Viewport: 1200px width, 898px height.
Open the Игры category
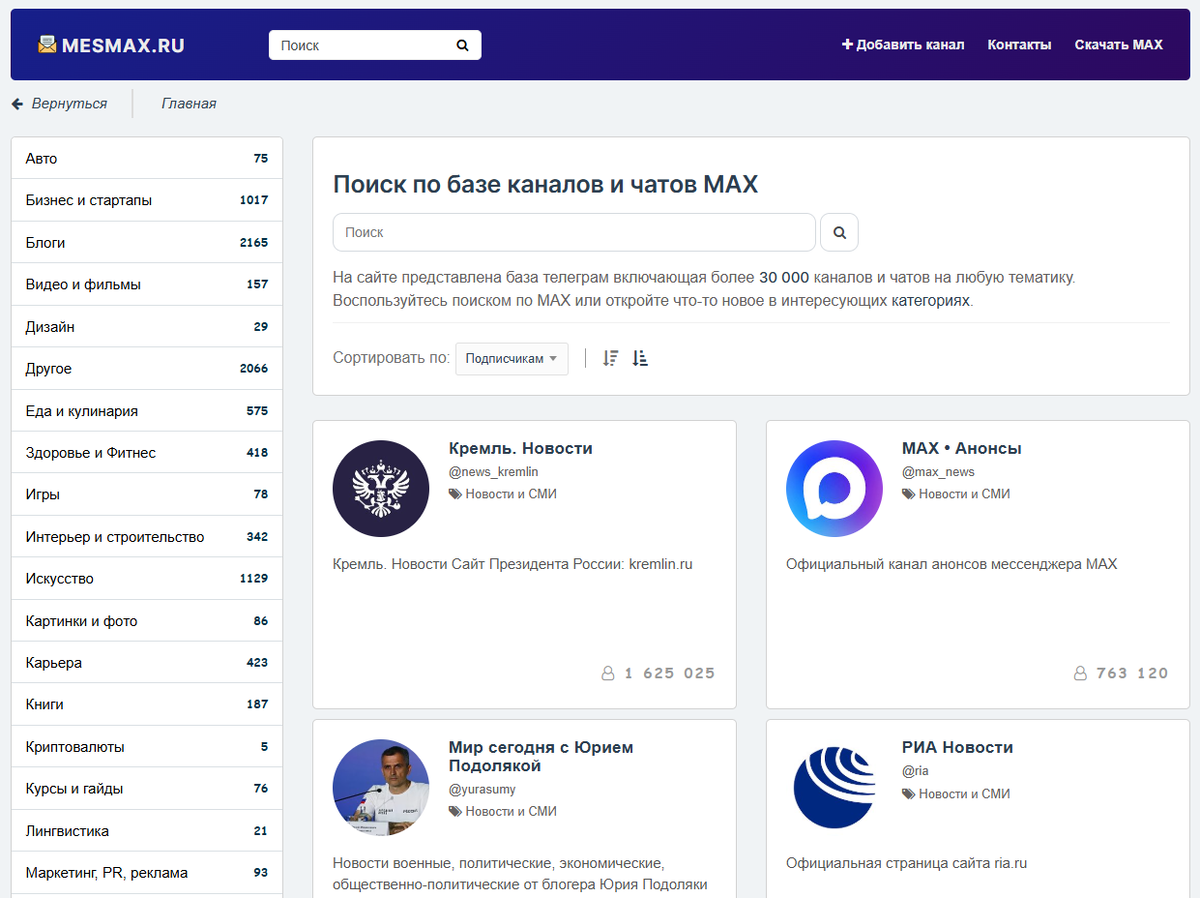coord(147,495)
